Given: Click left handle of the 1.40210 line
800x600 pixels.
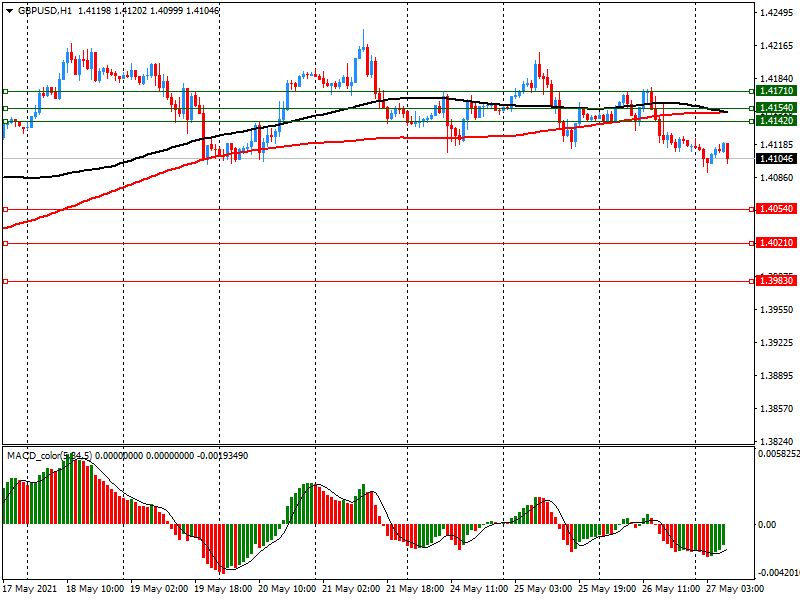Looking at the screenshot, I should [x=6, y=243].
